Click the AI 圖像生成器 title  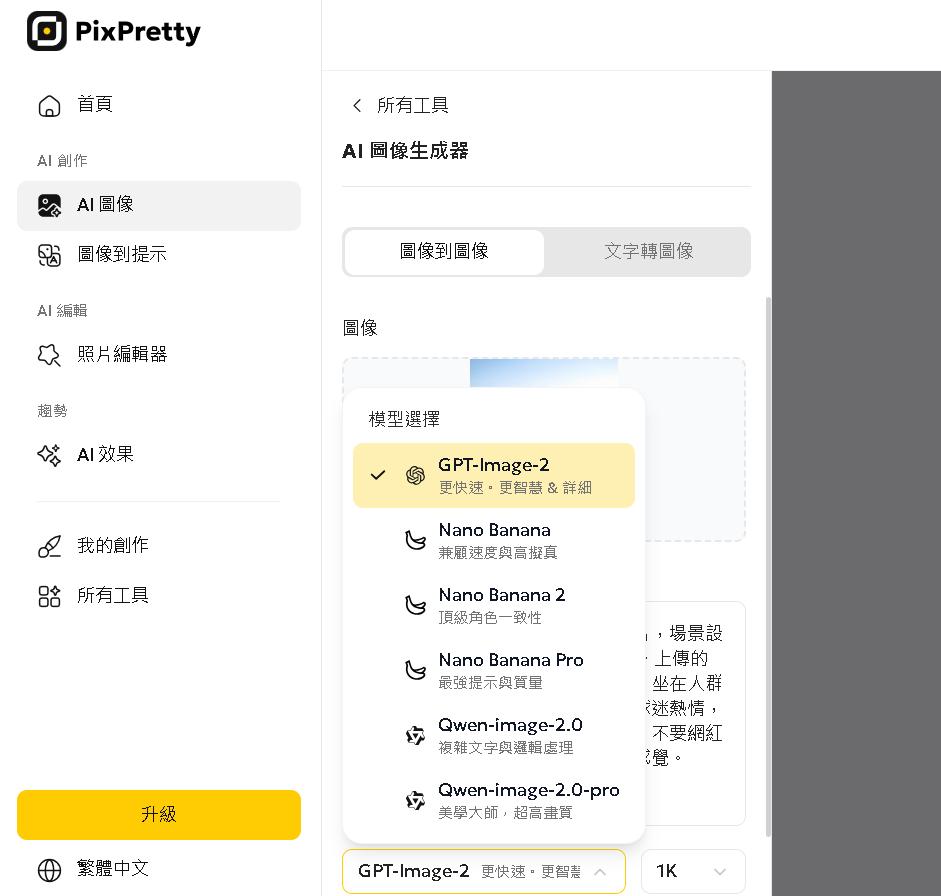click(x=405, y=151)
